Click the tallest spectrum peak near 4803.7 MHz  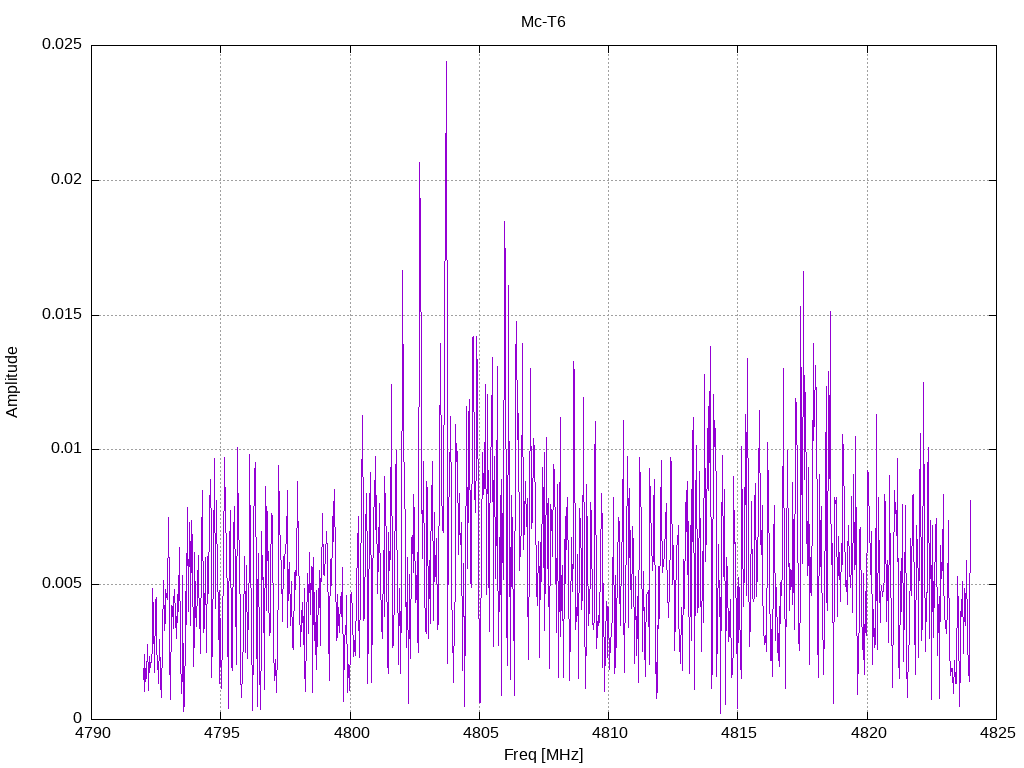446,63
